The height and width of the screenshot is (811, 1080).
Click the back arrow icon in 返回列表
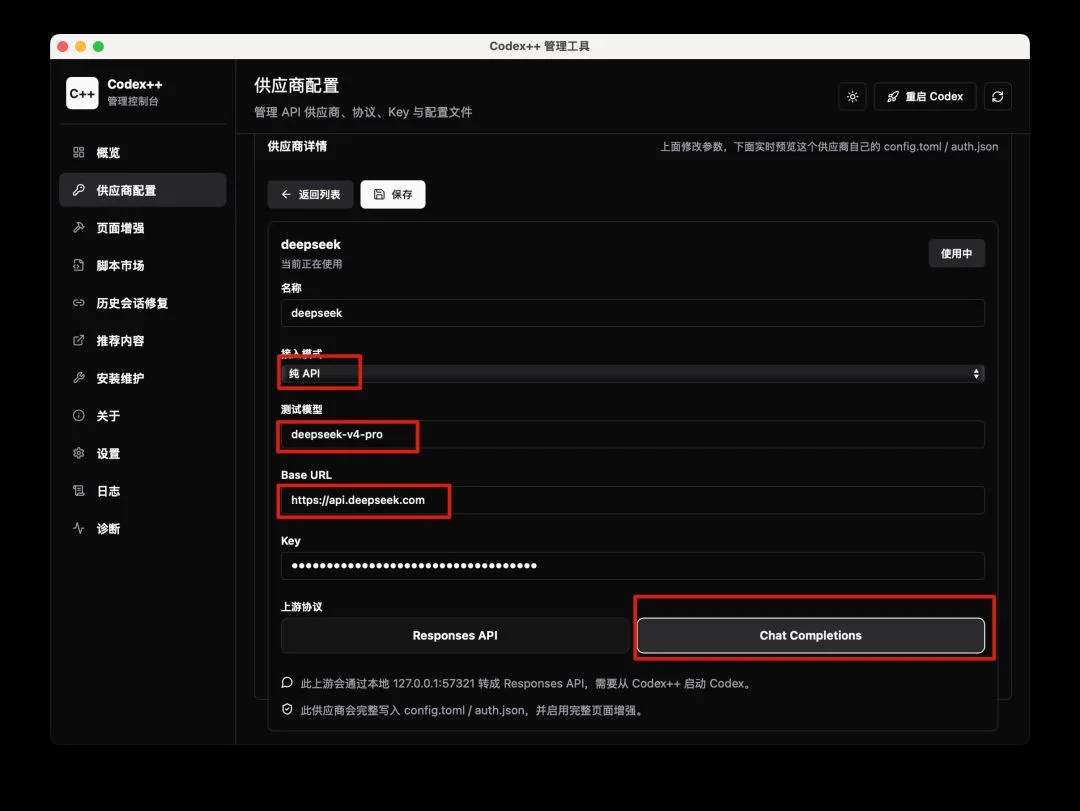[x=286, y=194]
